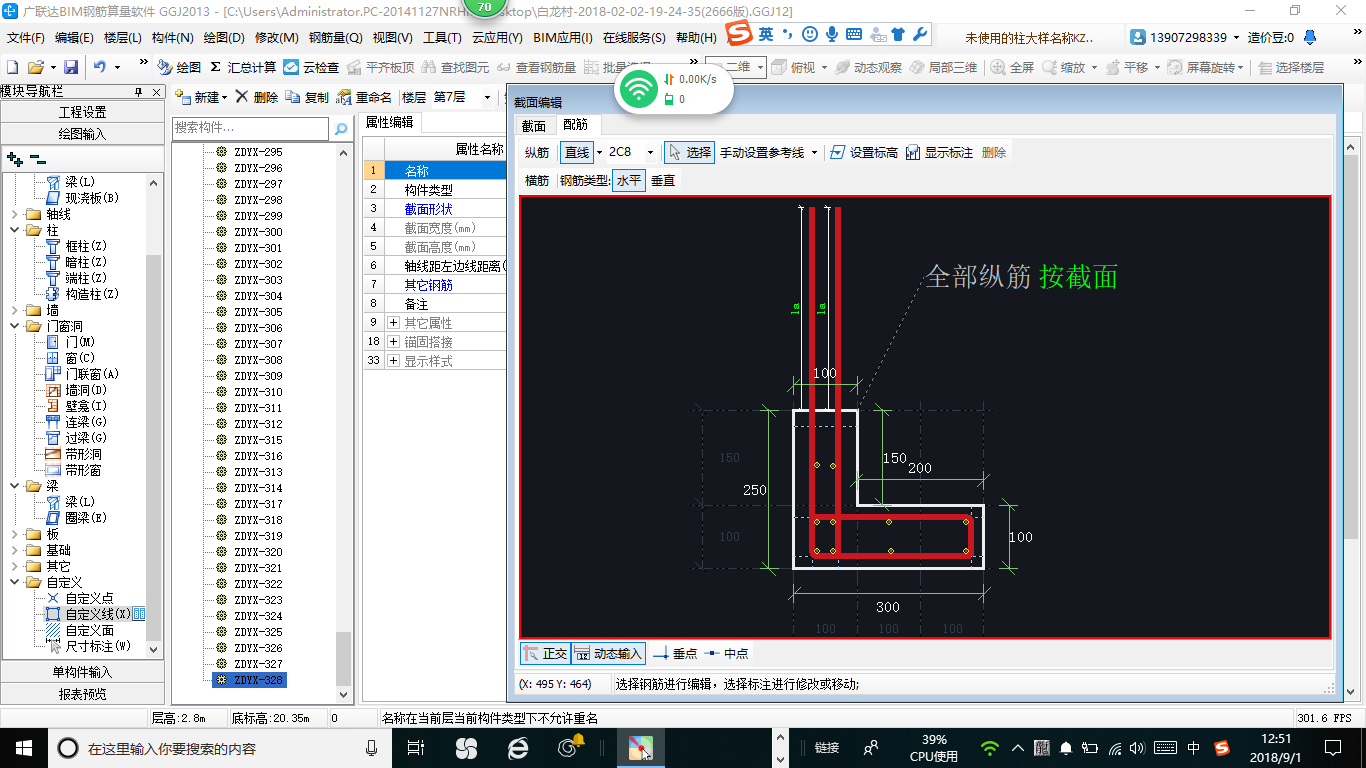The height and width of the screenshot is (768, 1366).
Task: Choose 垂直 vertical rebar type
Action: pyautogui.click(x=663, y=181)
